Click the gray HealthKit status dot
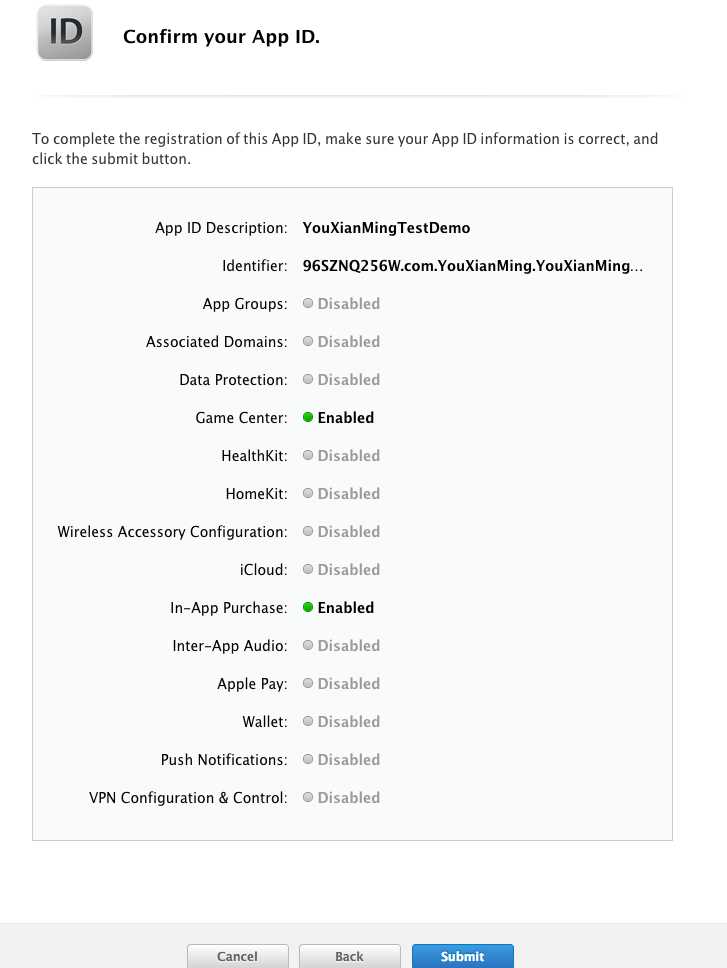Viewport: 727px width, 968px height. (308, 456)
